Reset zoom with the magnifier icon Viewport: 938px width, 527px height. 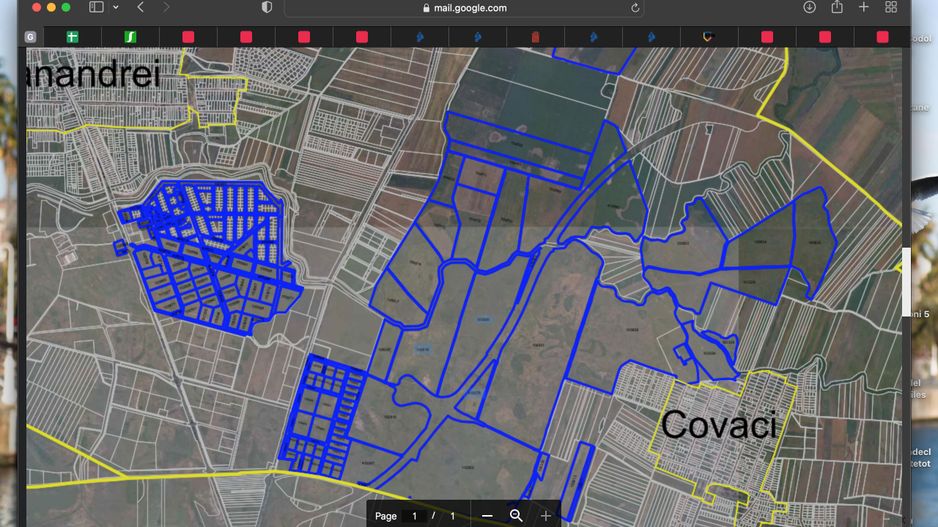coord(516,516)
